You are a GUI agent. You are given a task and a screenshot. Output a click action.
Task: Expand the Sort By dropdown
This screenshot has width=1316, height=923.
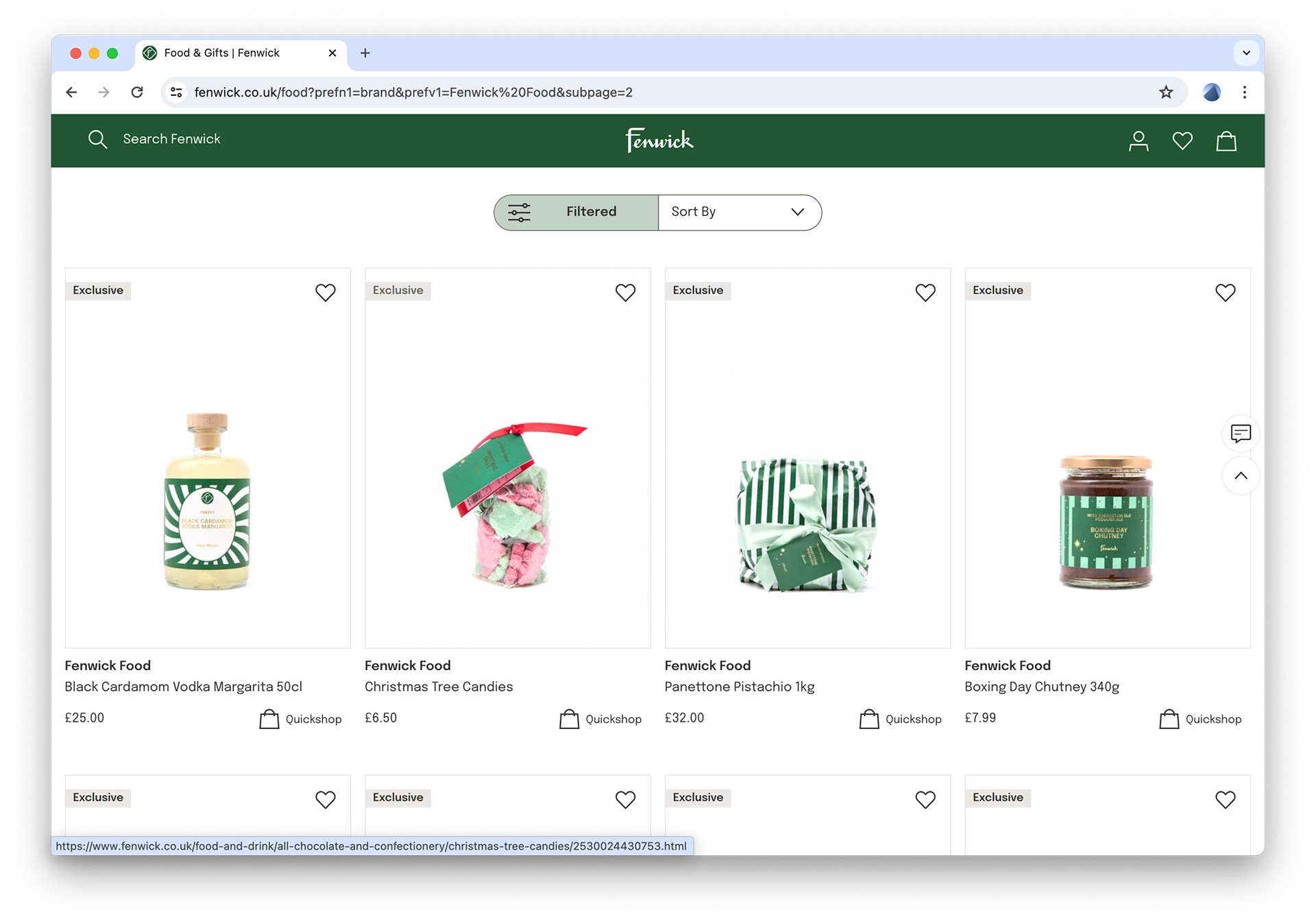click(x=739, y=212)
